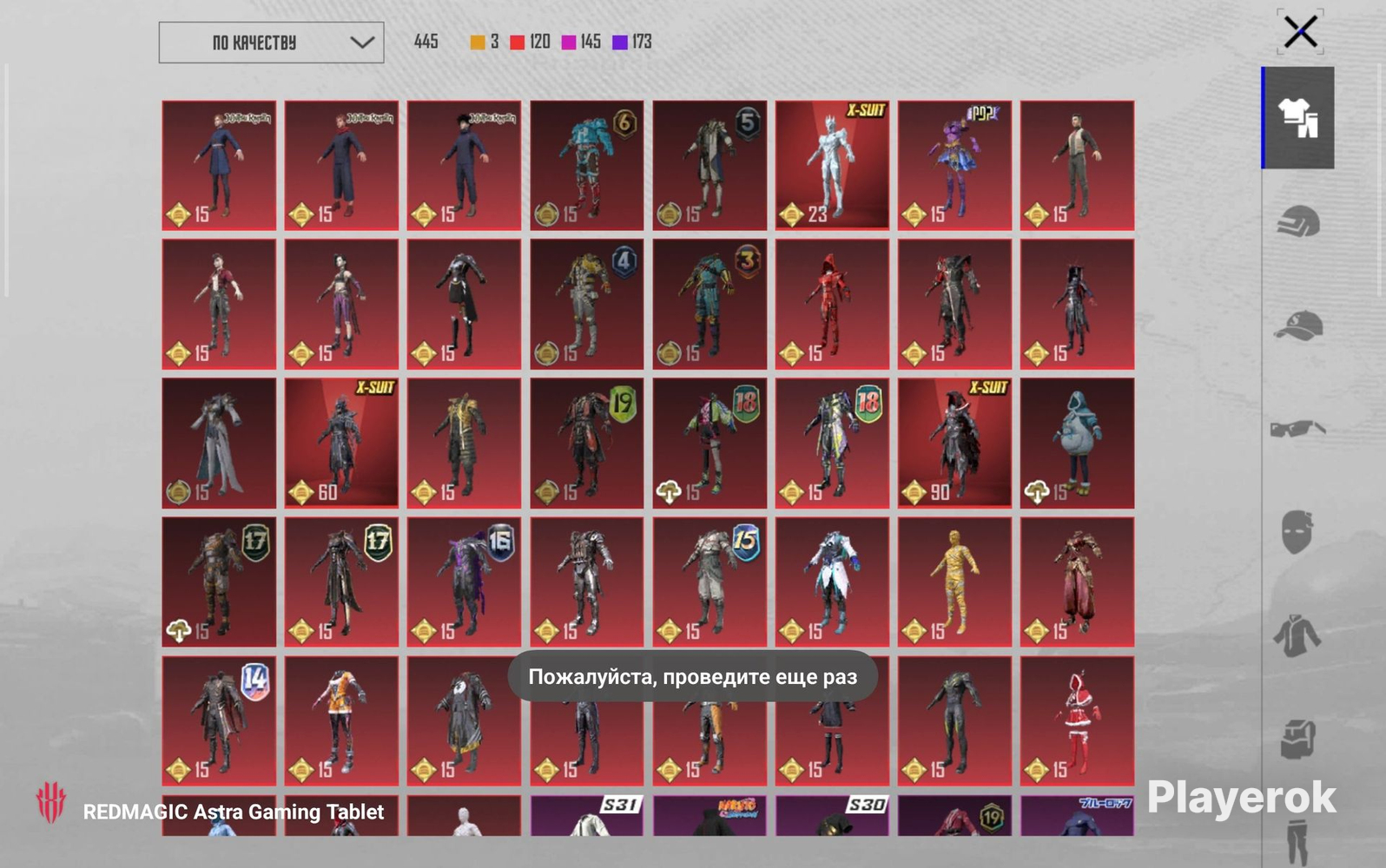Screen dimensions: 1386x868
Task: Select the grey long coat outfit
Action: [219, 443]
